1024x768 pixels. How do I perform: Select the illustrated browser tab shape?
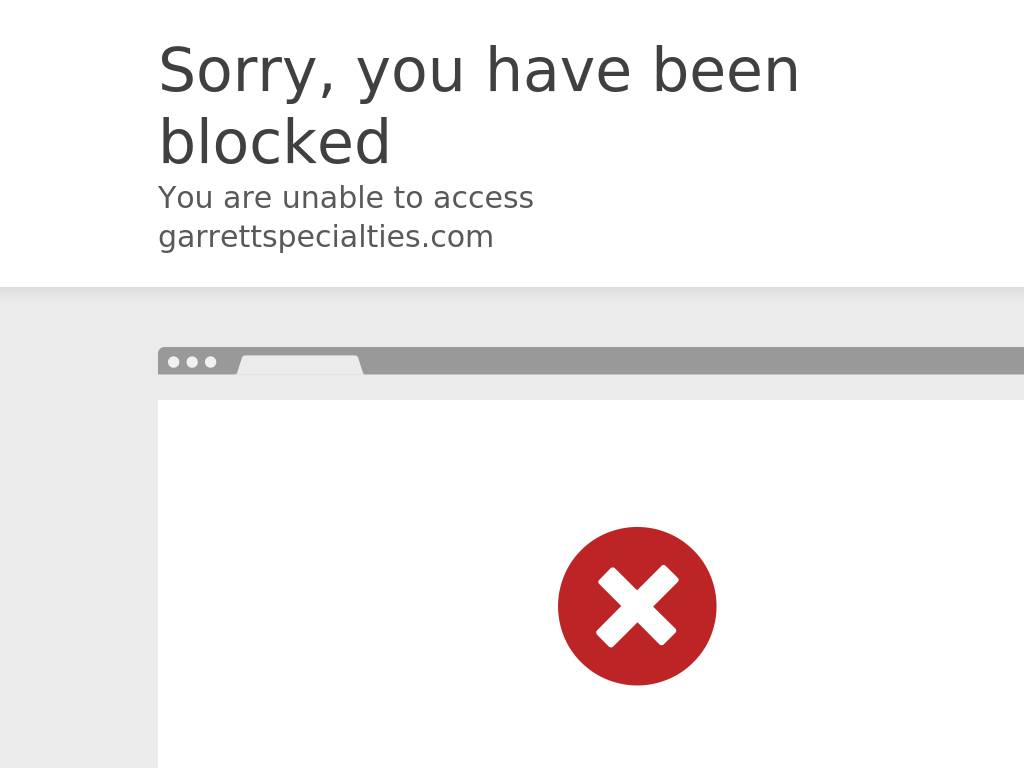pyautogui.click(x=300, y=364)
